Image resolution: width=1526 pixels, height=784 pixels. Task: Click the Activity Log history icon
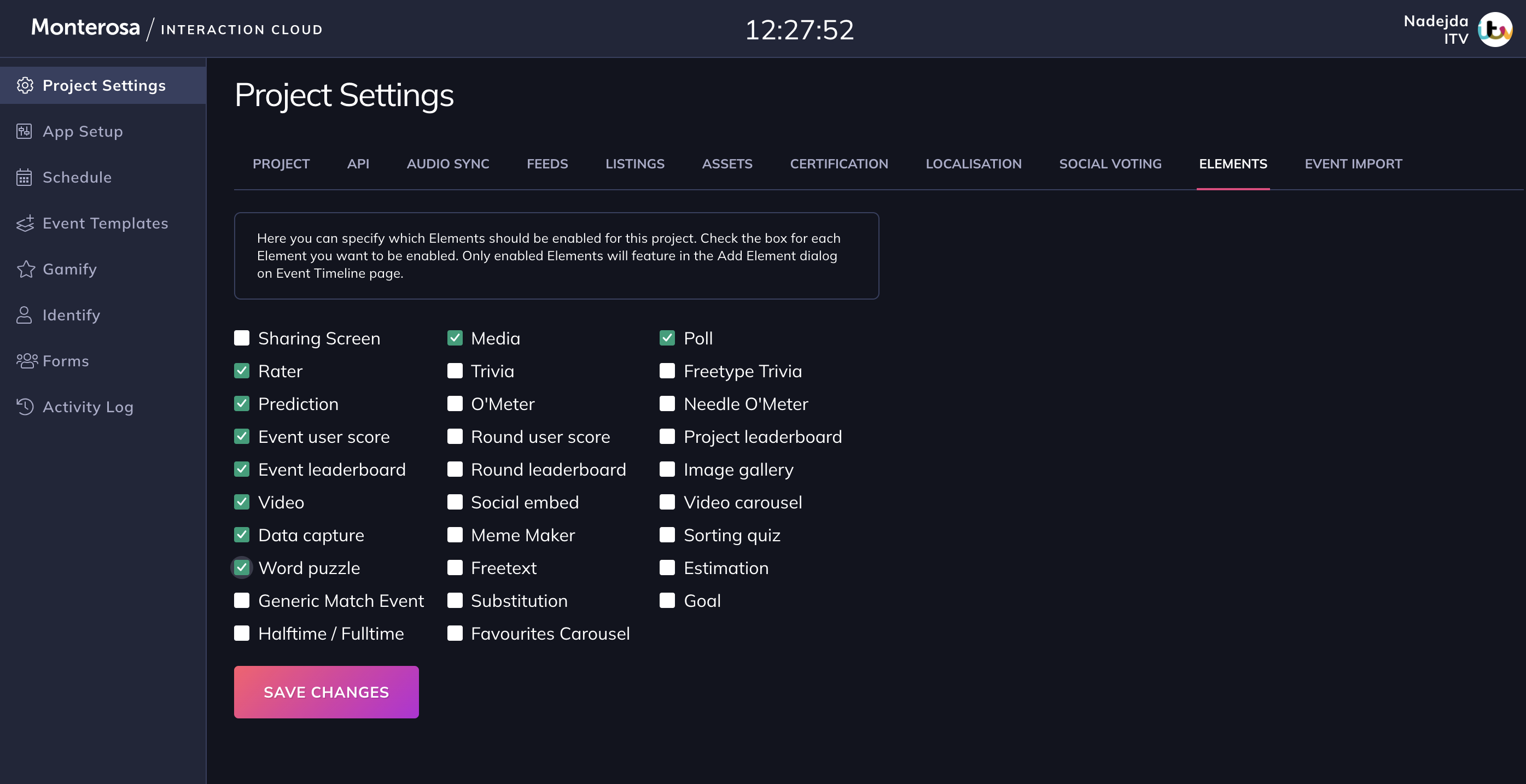(x=25, y=406)
